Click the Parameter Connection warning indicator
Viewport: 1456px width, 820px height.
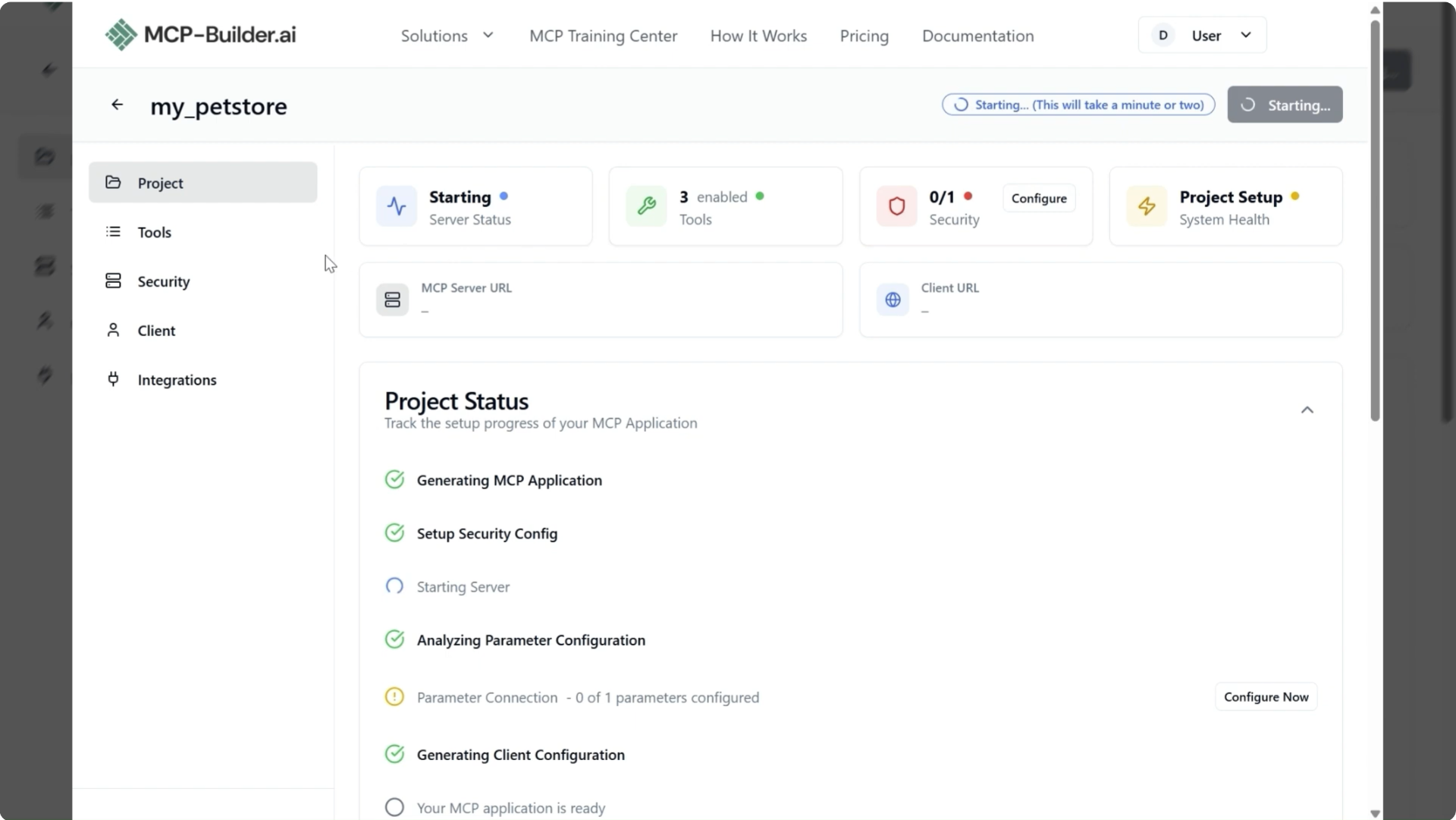point(394,697)
